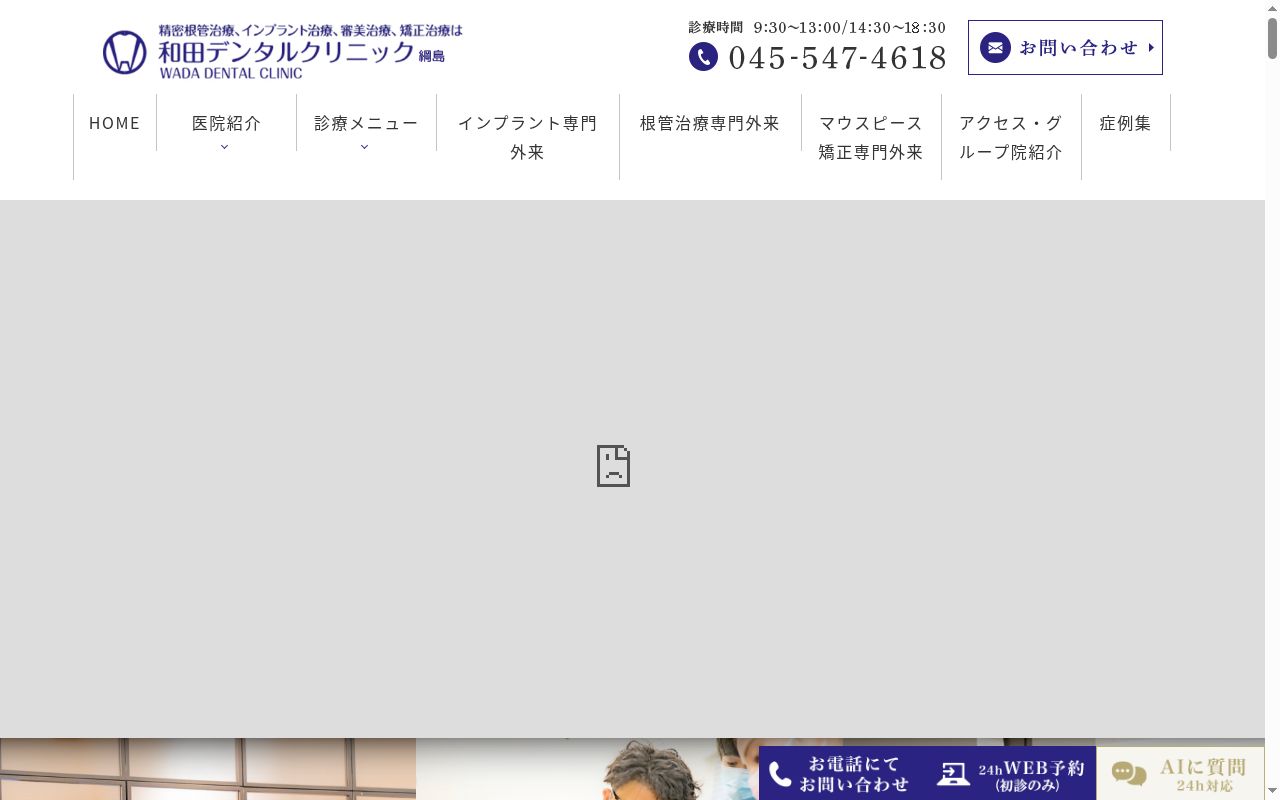Go to the HOME menu item
Viewport: 1280px width, 800px height.
coord(115,123)
